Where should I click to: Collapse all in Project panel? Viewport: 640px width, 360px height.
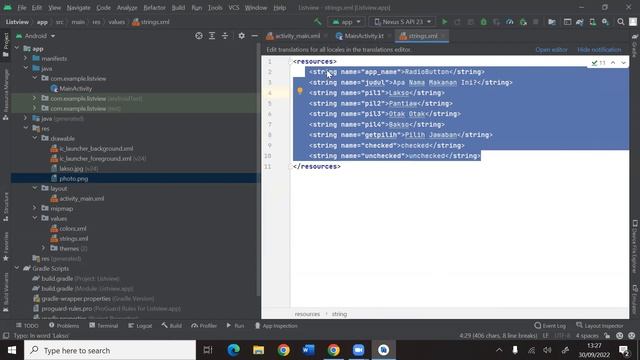[x=225, y=36]
